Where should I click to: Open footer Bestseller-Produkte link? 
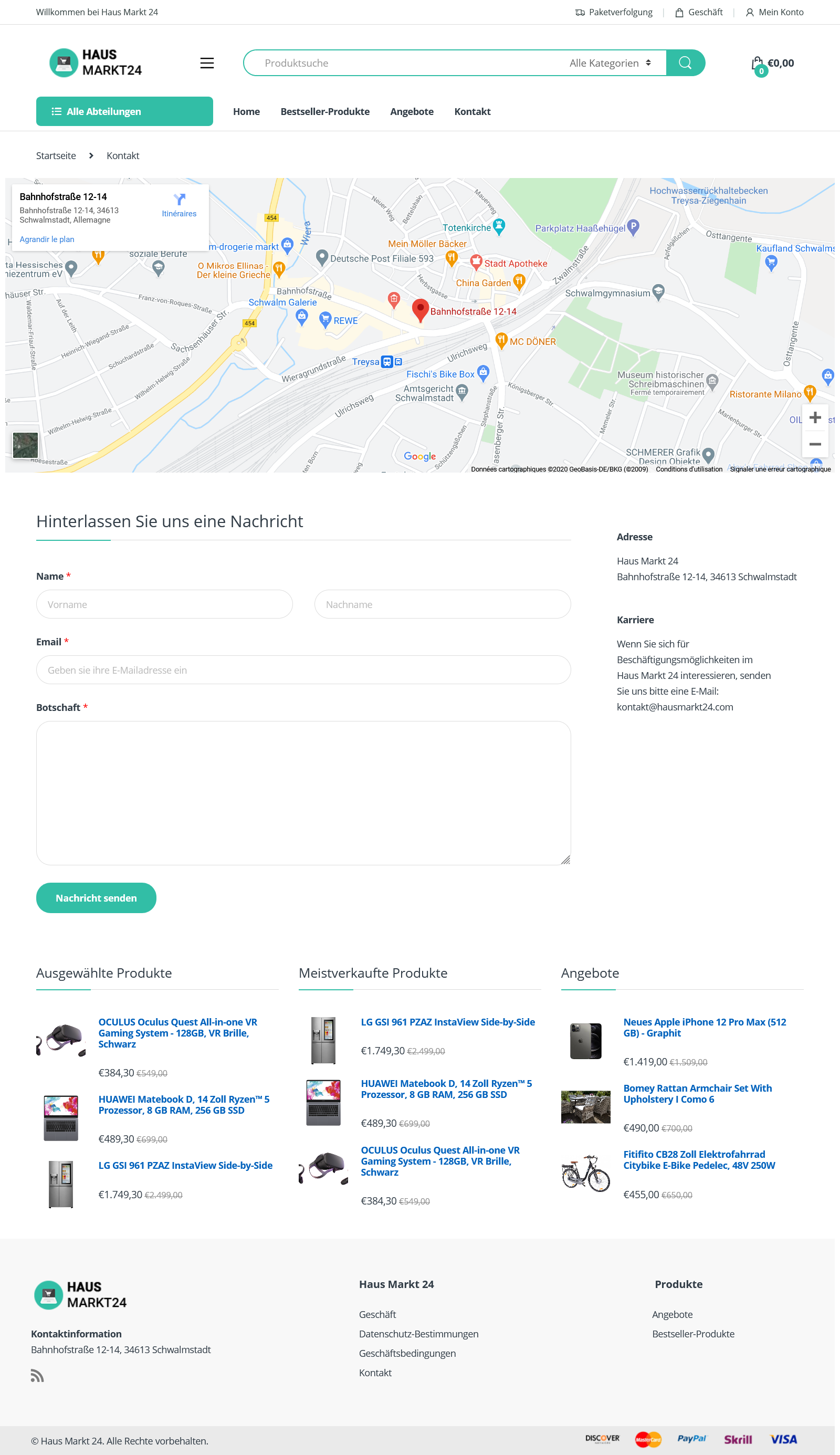[693, 1333]
